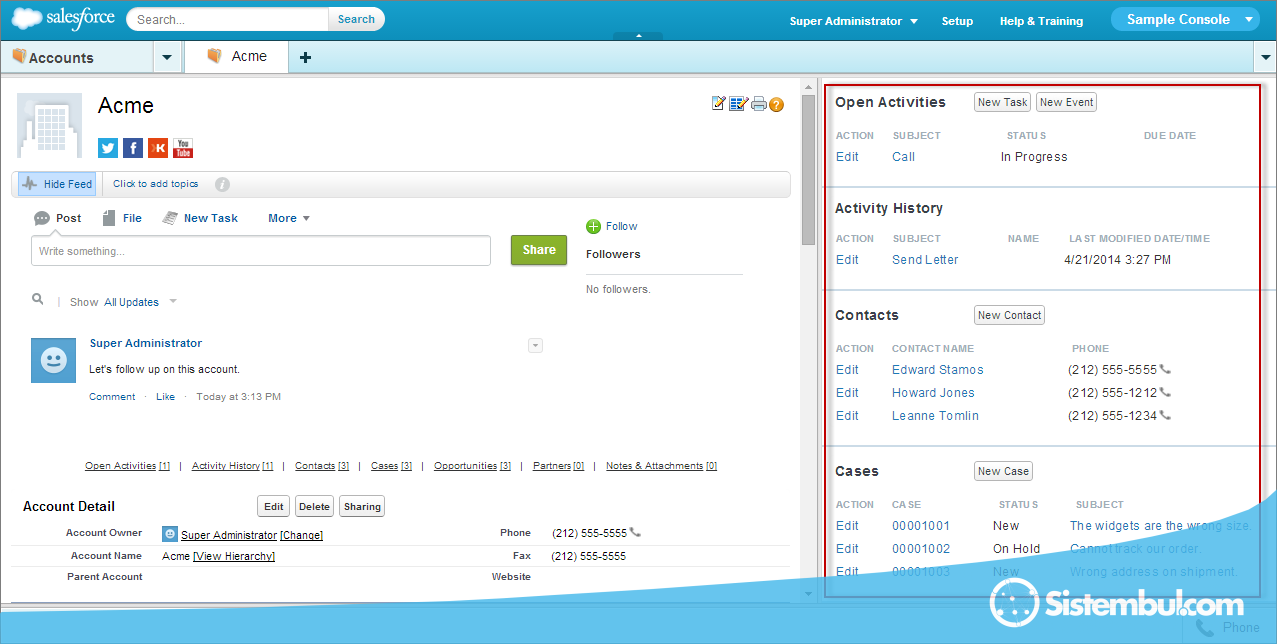Click the info icon beside add topics
The width and height of the screenshot is (1277, 644).
[222, 184]
